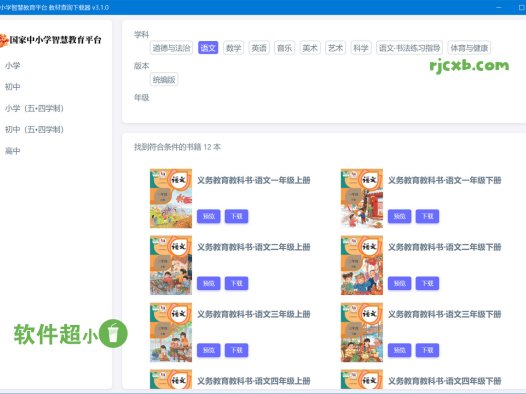Choose the 数学 subject tag
Screen dimensions: 526x394
(233, 48)
